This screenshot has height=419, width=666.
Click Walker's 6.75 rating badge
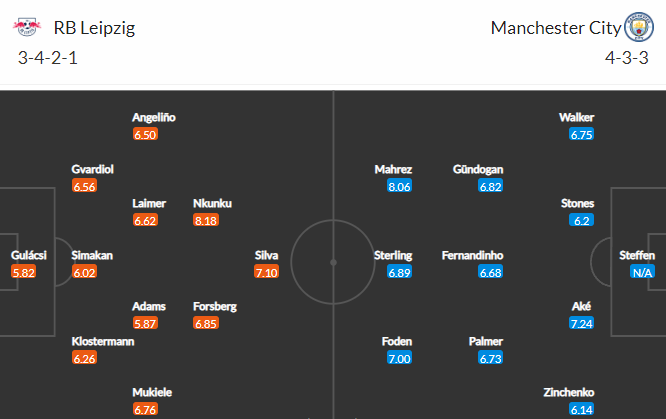pyautogui.click(x=582, y=134)
